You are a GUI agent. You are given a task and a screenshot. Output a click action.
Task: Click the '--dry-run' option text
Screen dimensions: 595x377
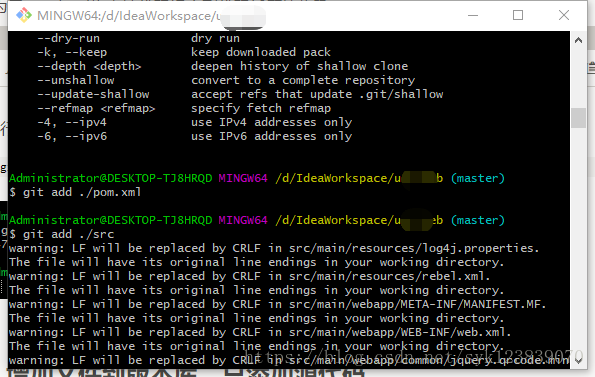point(68,38)
